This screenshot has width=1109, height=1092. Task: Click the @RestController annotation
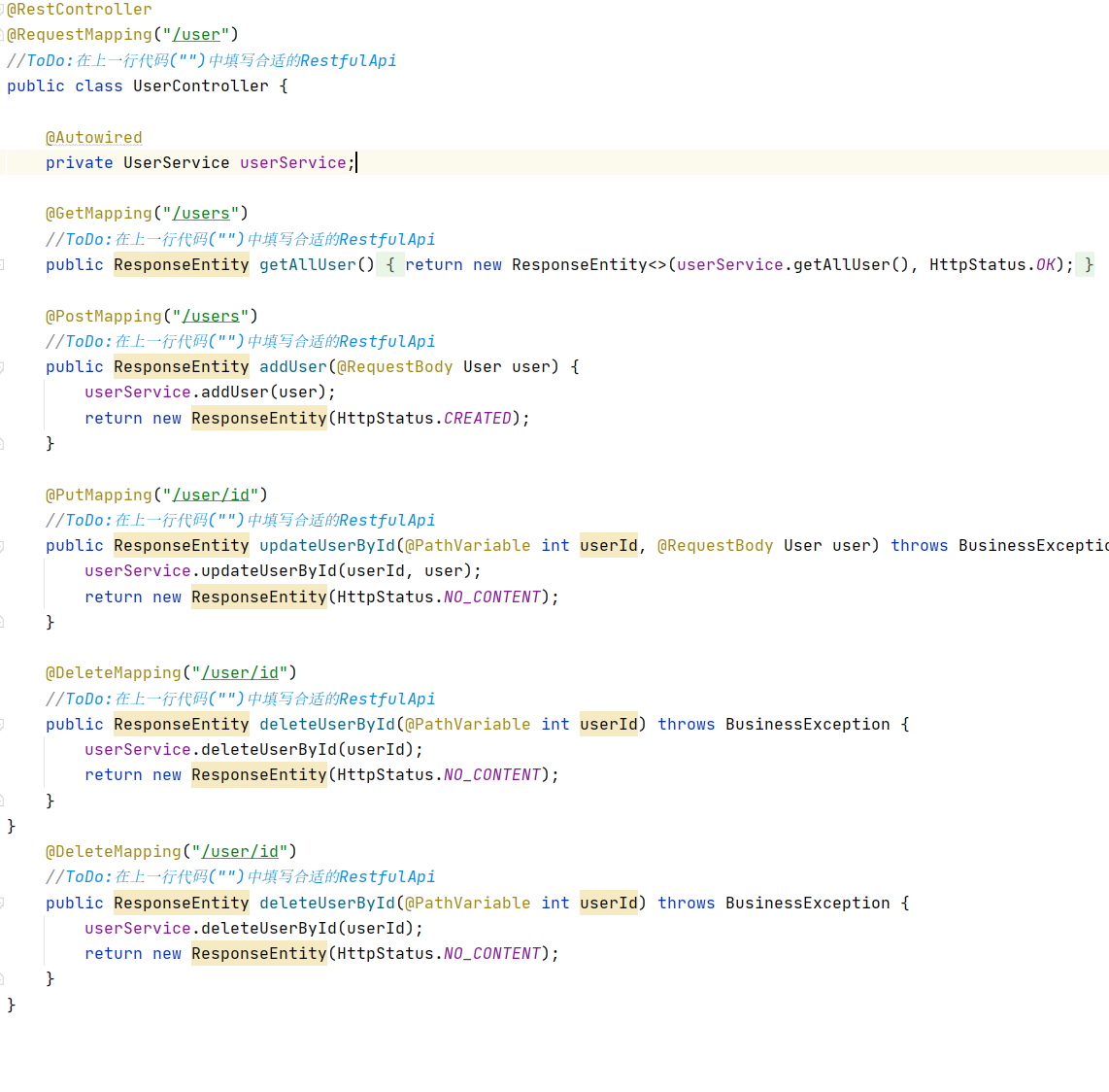coord(80,9)
